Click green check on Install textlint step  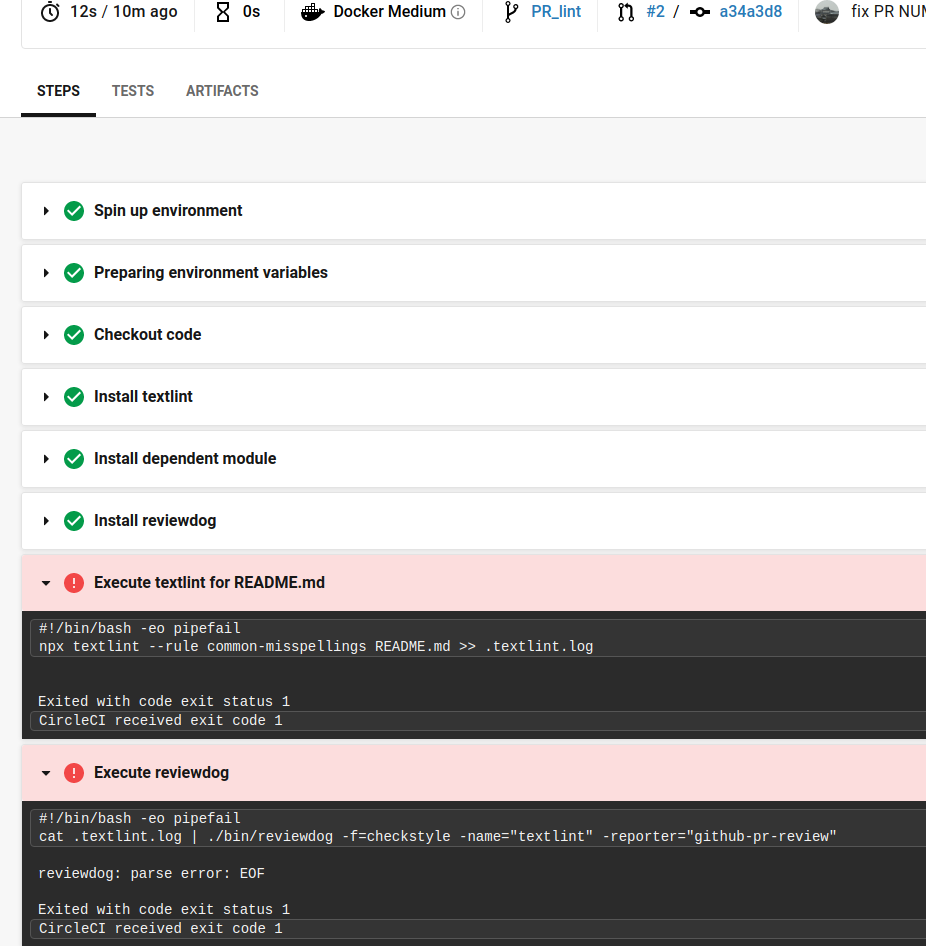[74, 396]
